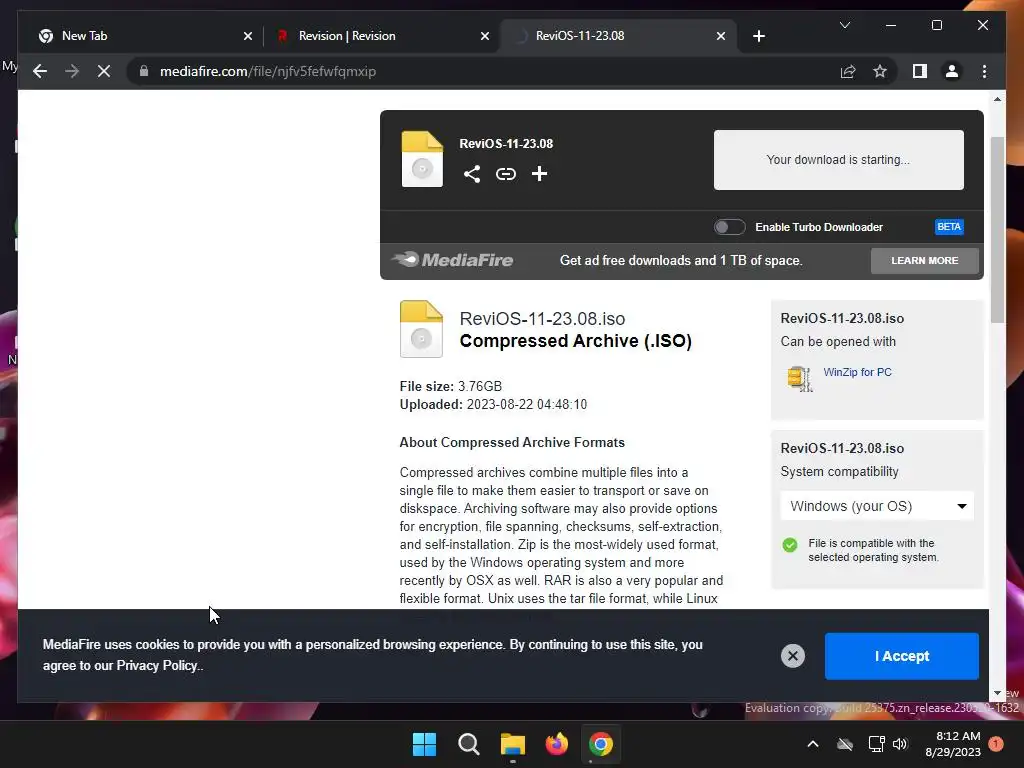Viewport: 1024px width, 768px height.
Task: Stop loading the page
Action: 104,71
